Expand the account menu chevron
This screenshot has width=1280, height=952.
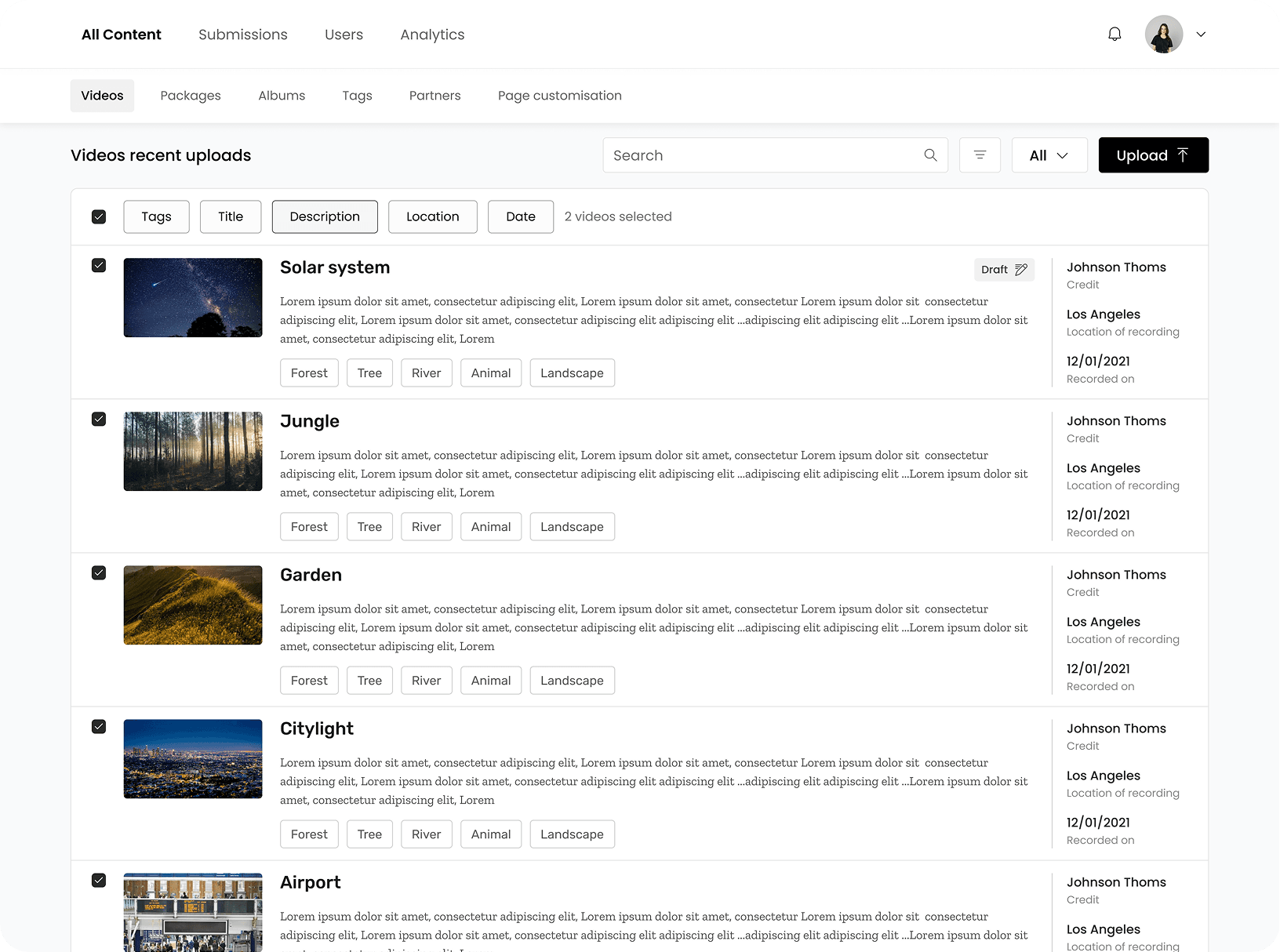tap(1200, 34)
